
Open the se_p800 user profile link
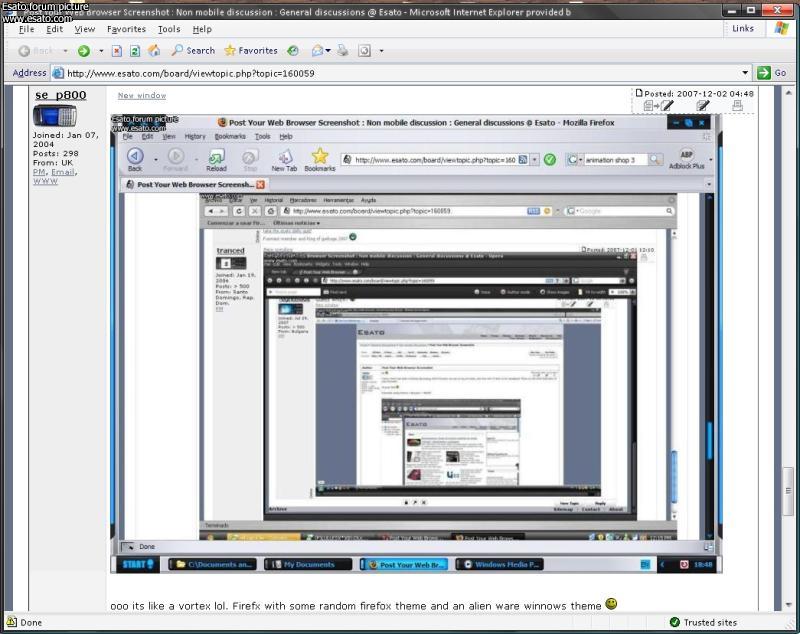[x=61, y=95]
